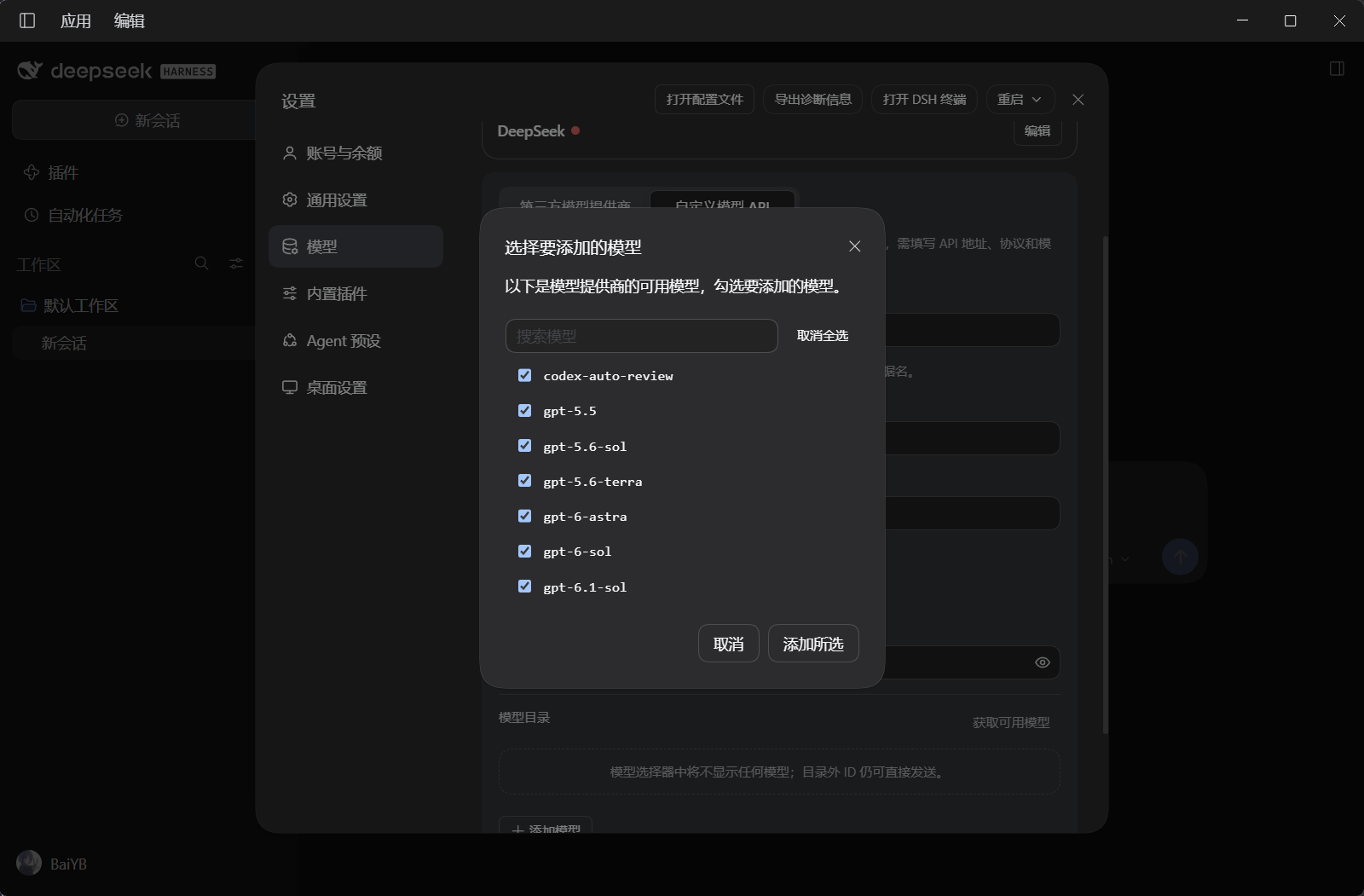Image resolution: width=1364 pixels, height=896 pixels.
Task: Open workspace filter settings icon
Action: pos(236,263)
